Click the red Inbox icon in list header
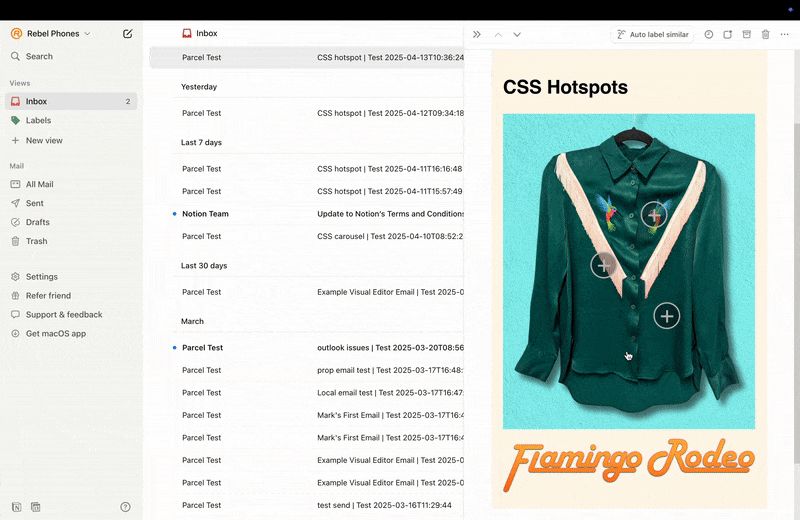 tap(187, 33)
